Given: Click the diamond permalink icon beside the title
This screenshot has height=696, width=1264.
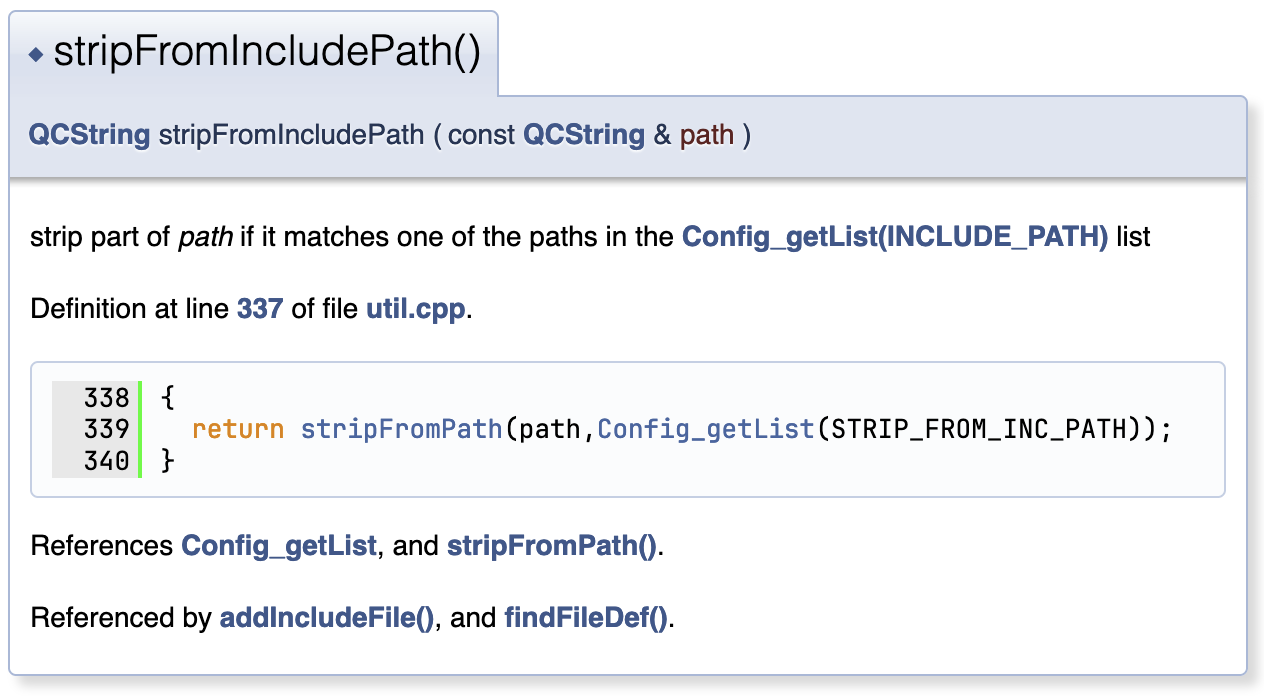Looking at the screenshot, I should click(37, 55).
